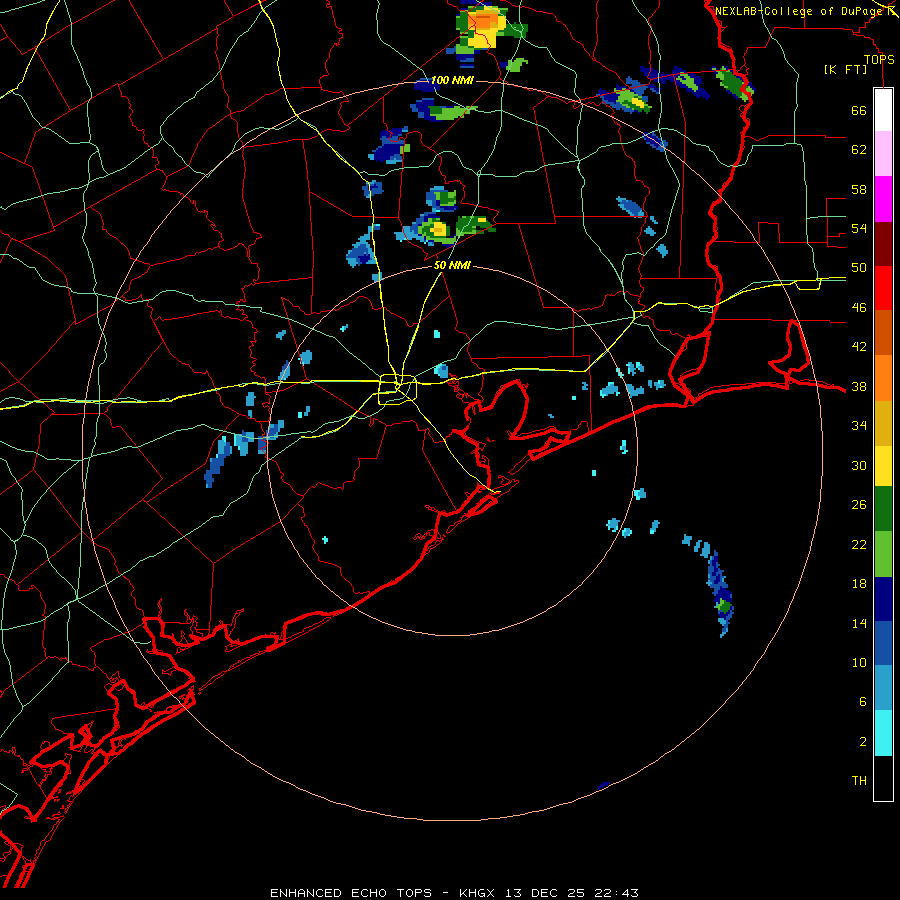900x900 pixels.
Task: Click the 'TOPS' legend heading
Action: pyautogui.click(x=879, y=60)
